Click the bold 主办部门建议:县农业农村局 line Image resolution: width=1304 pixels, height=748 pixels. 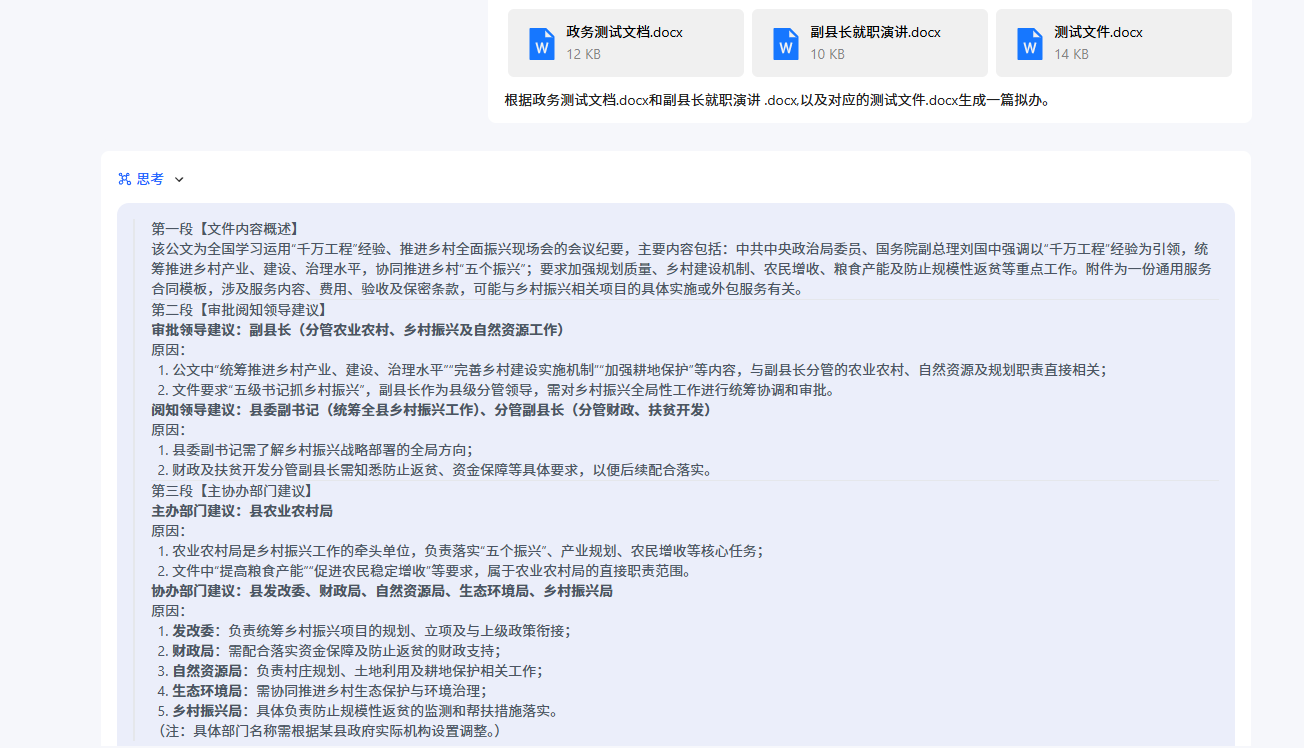(242, 511)
